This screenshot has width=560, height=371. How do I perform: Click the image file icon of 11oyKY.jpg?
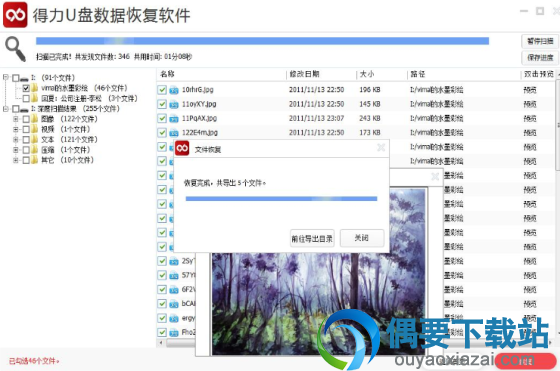(x=174, y=104)
